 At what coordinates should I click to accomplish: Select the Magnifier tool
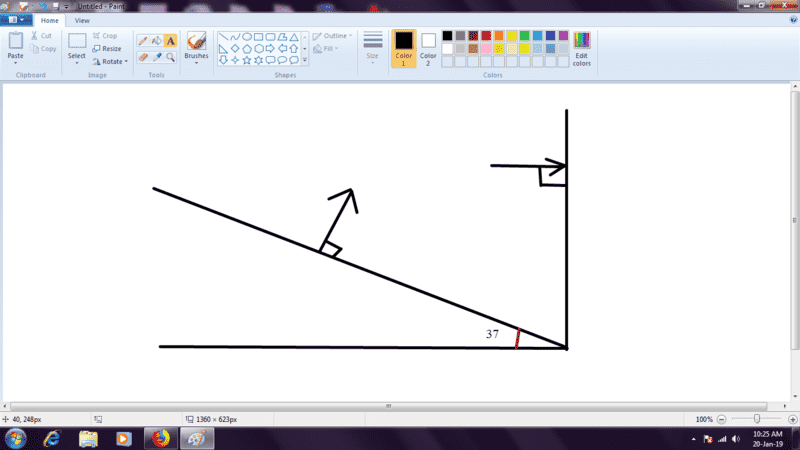pyautogui.click(x=170, y=57)
